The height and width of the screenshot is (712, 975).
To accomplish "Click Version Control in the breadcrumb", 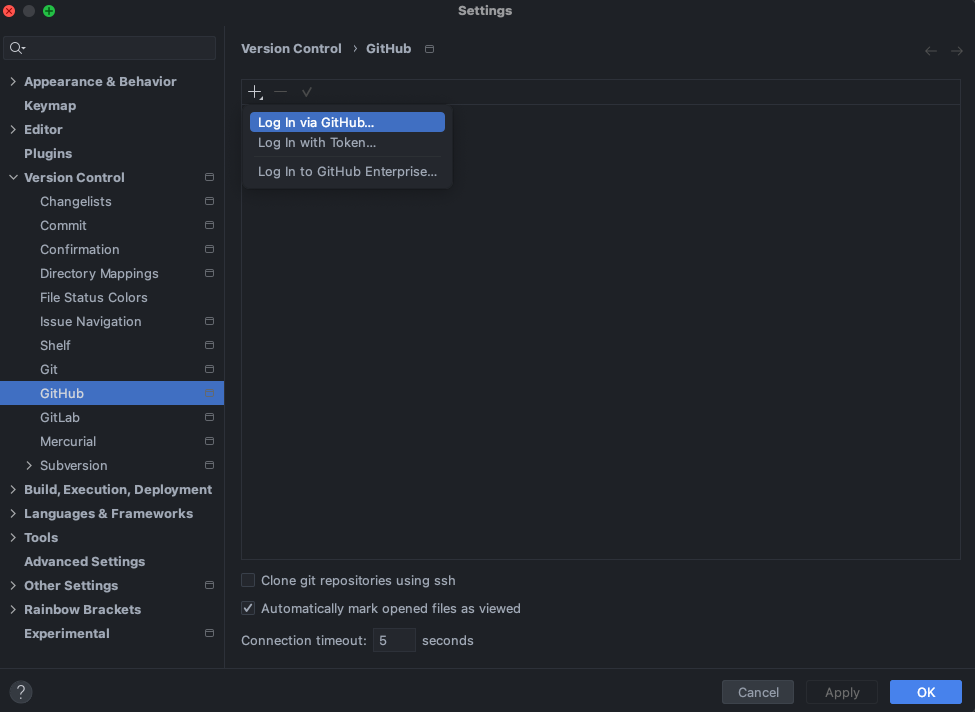I will [x=291, y=49].
